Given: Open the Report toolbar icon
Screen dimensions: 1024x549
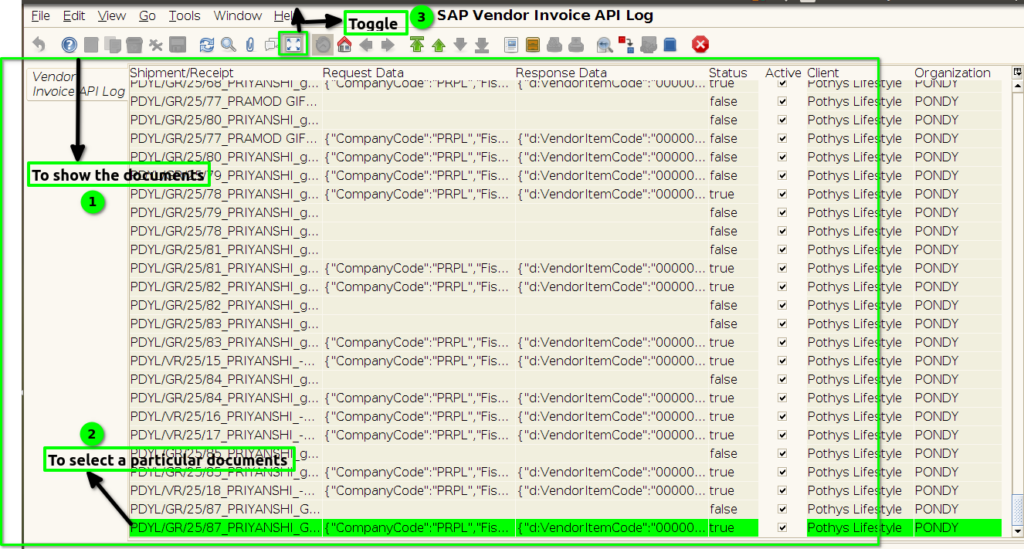Looking at the screenshot, I should pos(511,44).
